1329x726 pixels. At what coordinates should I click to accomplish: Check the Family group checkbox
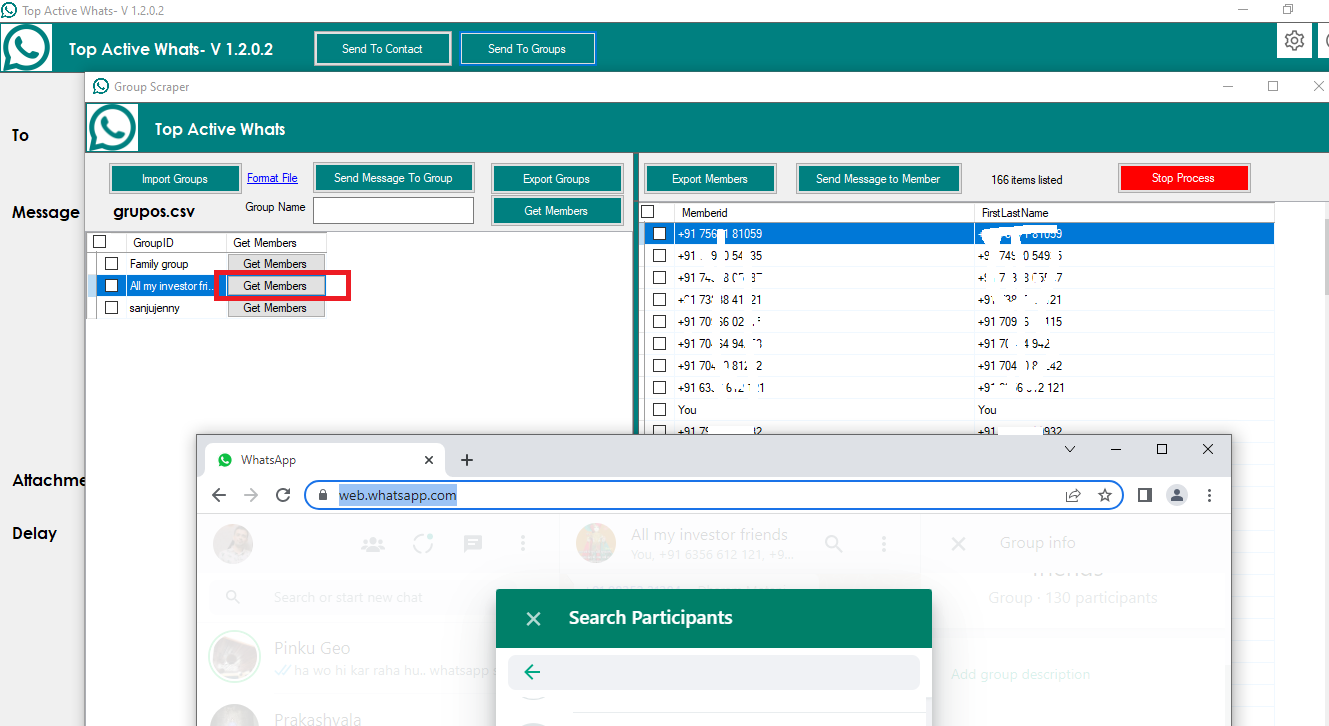coord(112,264)
